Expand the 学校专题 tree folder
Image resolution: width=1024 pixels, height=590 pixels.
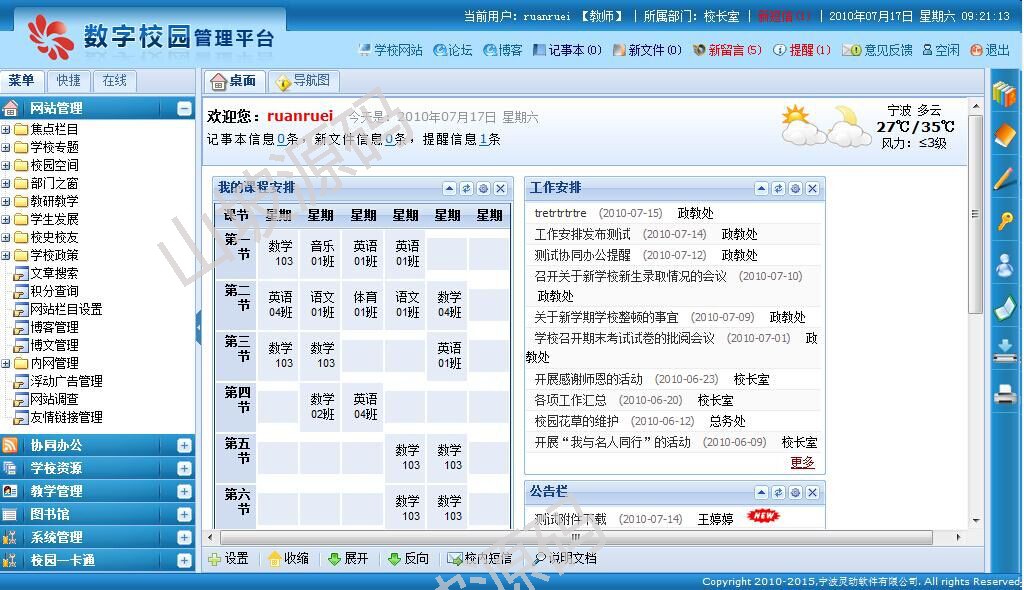(x=6, y=148)
